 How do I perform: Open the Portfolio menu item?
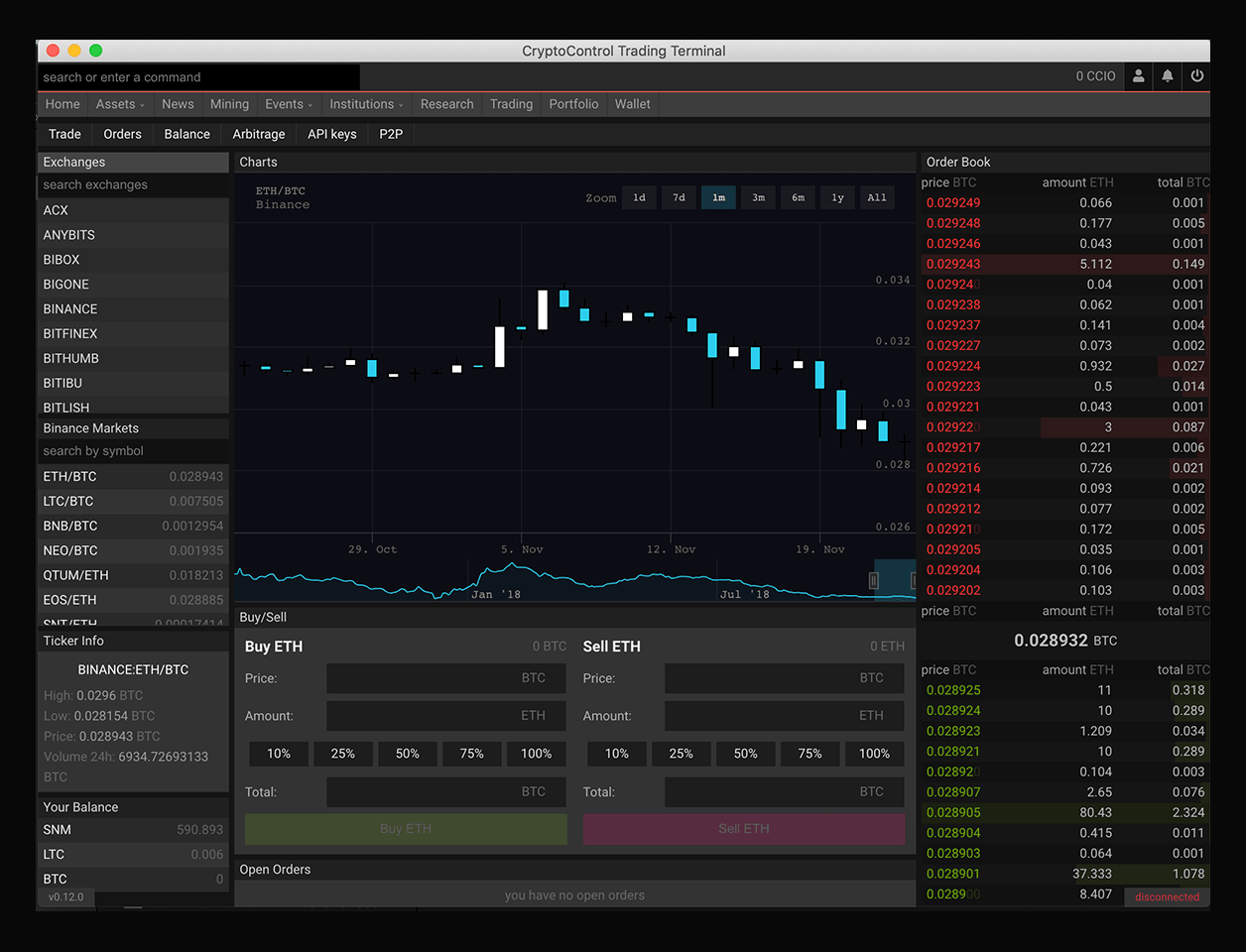pyautogui.click(x=573, y=104)
